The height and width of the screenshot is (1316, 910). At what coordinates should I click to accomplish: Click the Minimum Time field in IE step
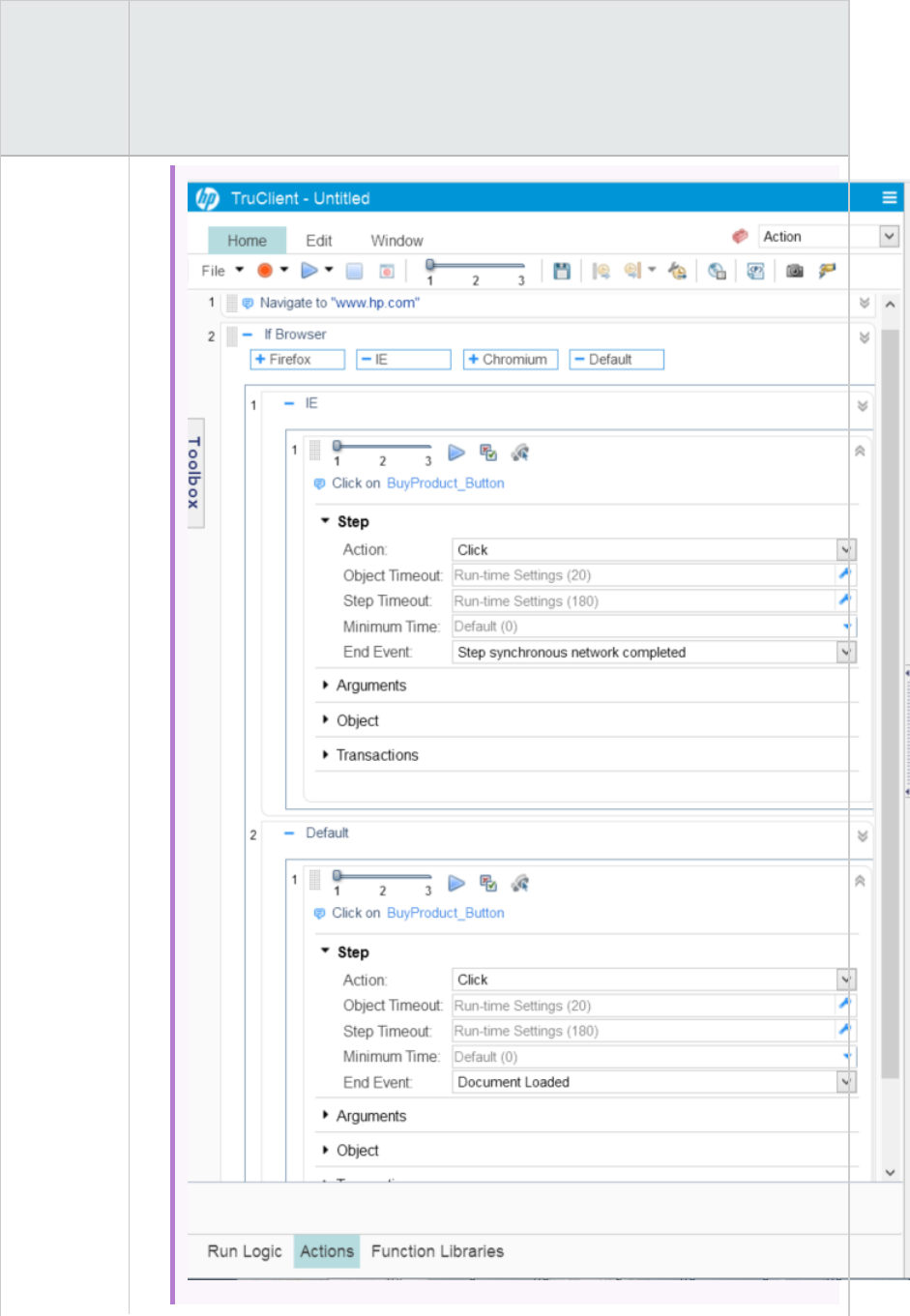pyautogui.click(x=654, y=626)
